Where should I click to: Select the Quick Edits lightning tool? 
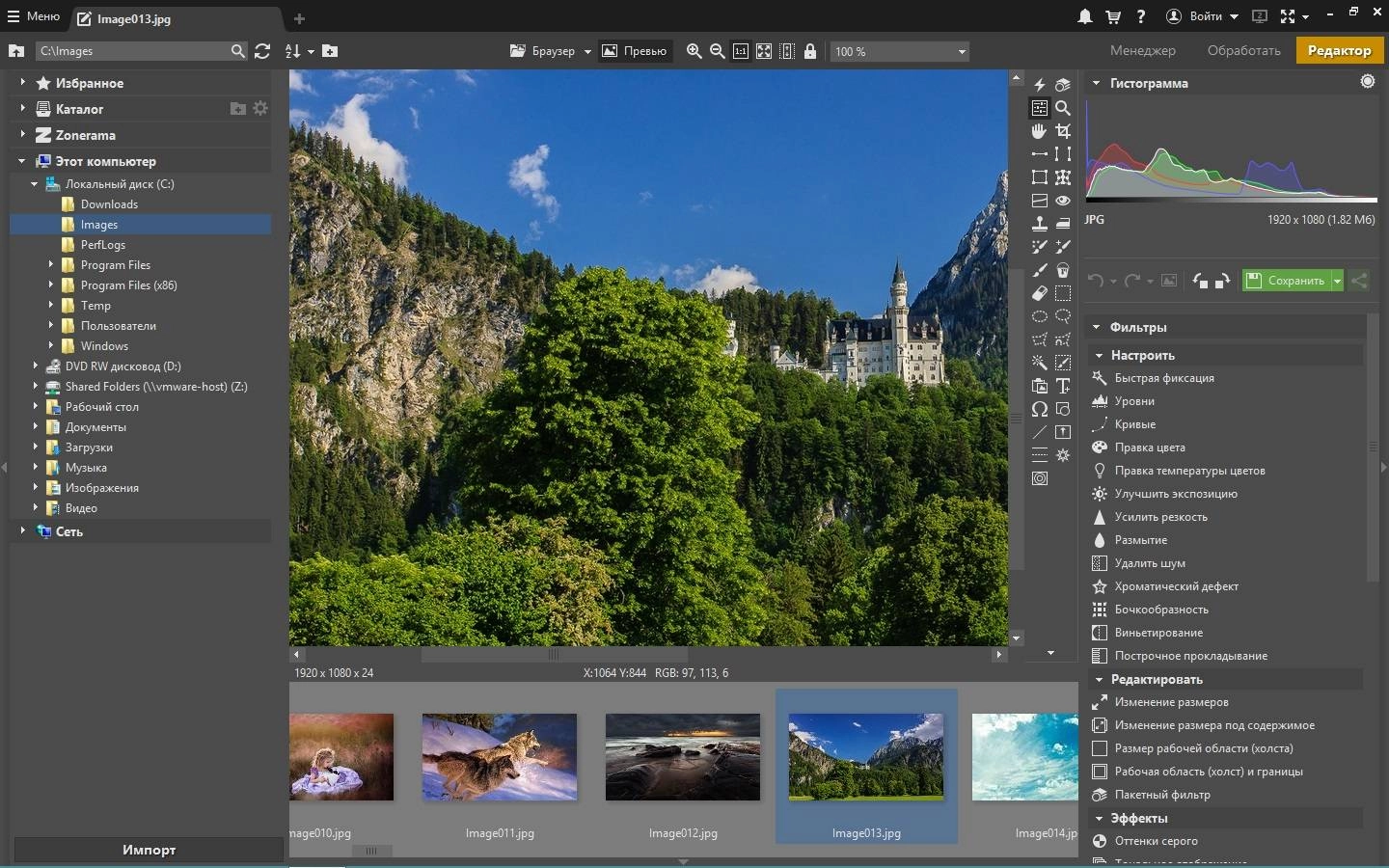pyautogui.click(x=1040, y=85)
